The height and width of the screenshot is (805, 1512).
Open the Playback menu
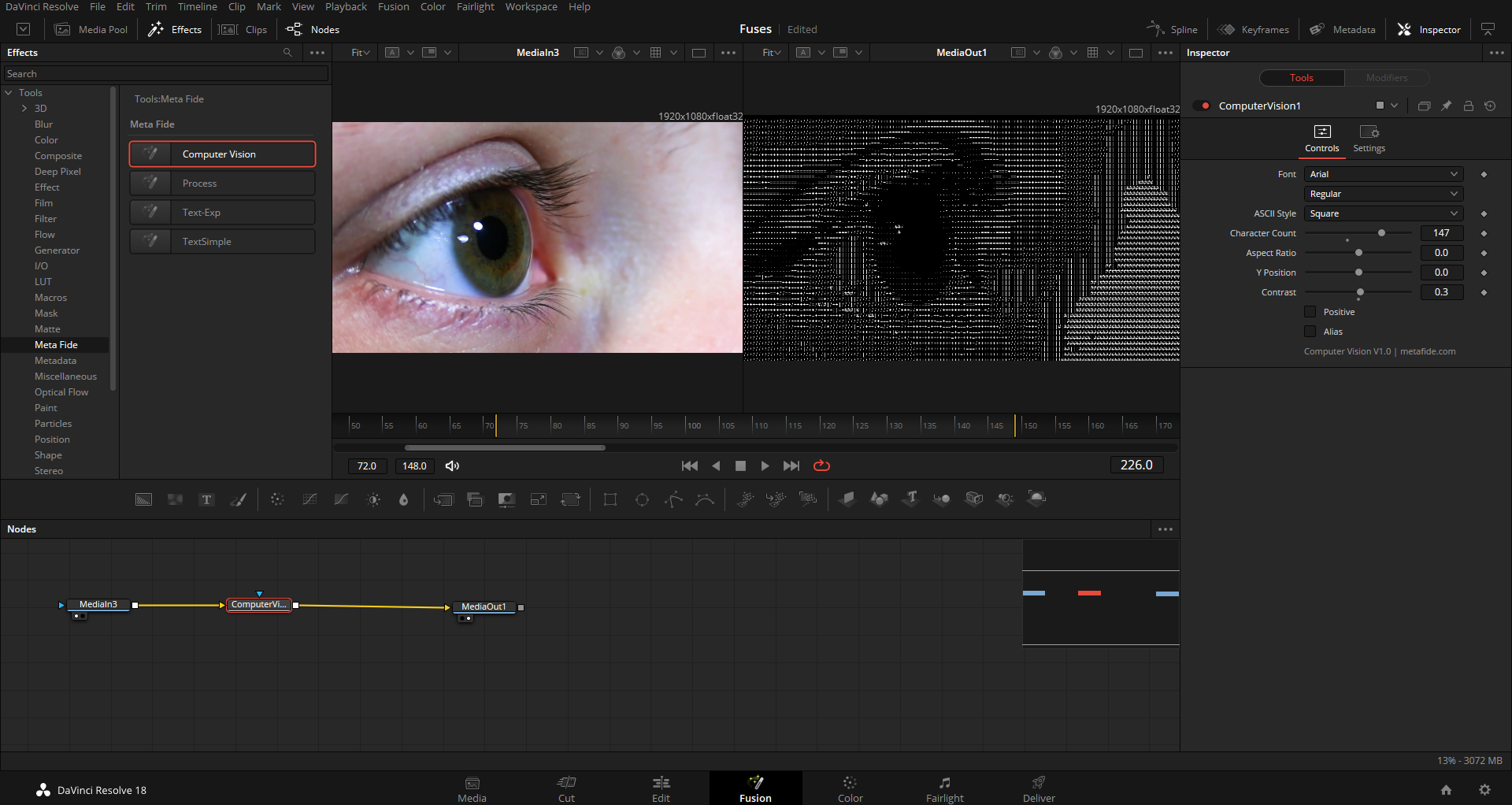(x=346, y=6)
